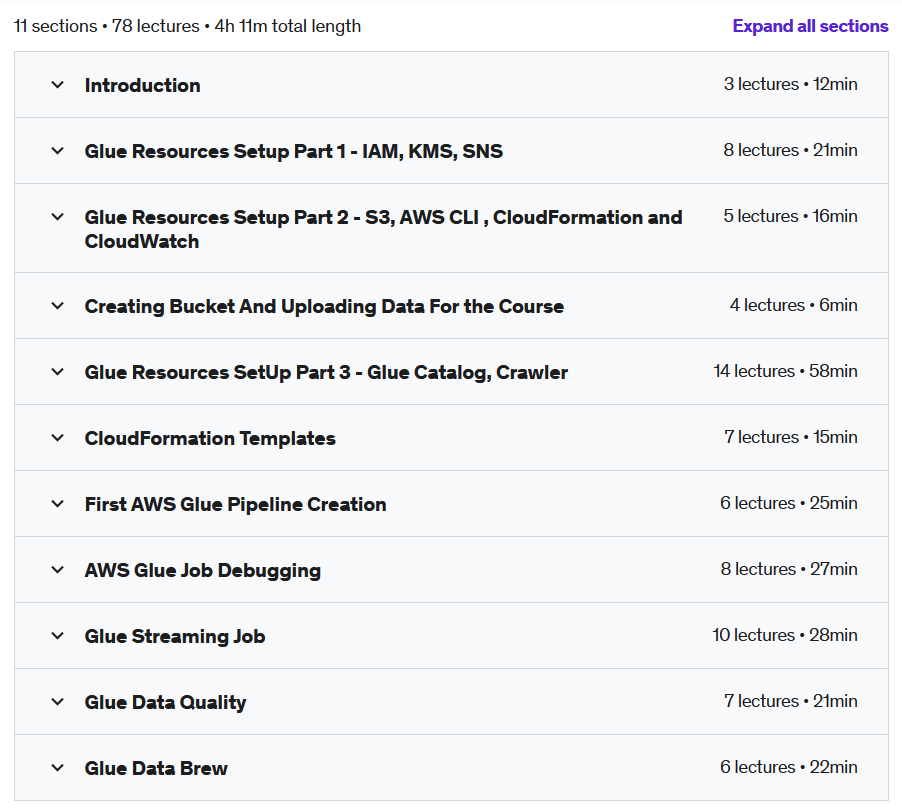Open Glue Resources Setup Part 2 section title

(x=383, y=229)
